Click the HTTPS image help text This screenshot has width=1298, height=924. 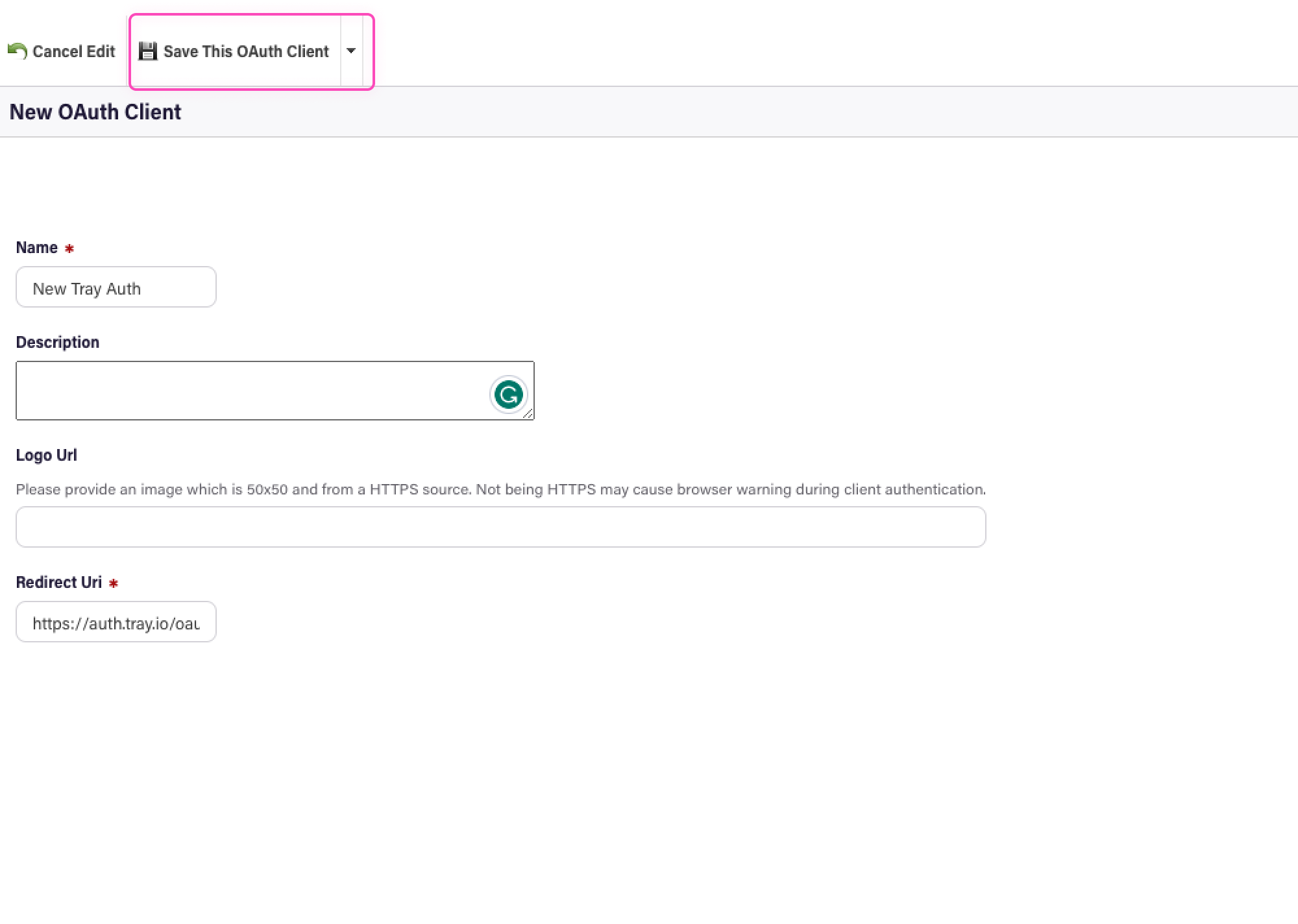coord(500,489)
